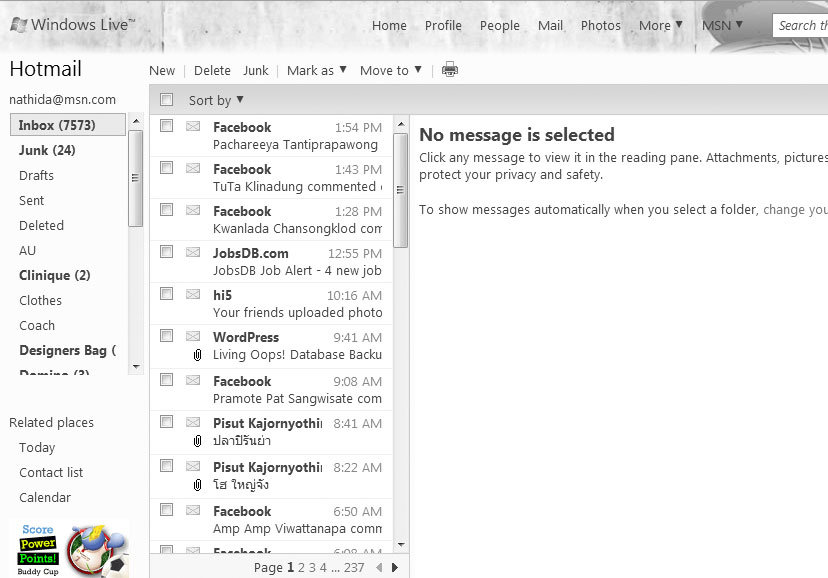828x578 pixels.
Task: Click folder list scroll up arrow
Action: pyautogui.click(x=136, y=121)
